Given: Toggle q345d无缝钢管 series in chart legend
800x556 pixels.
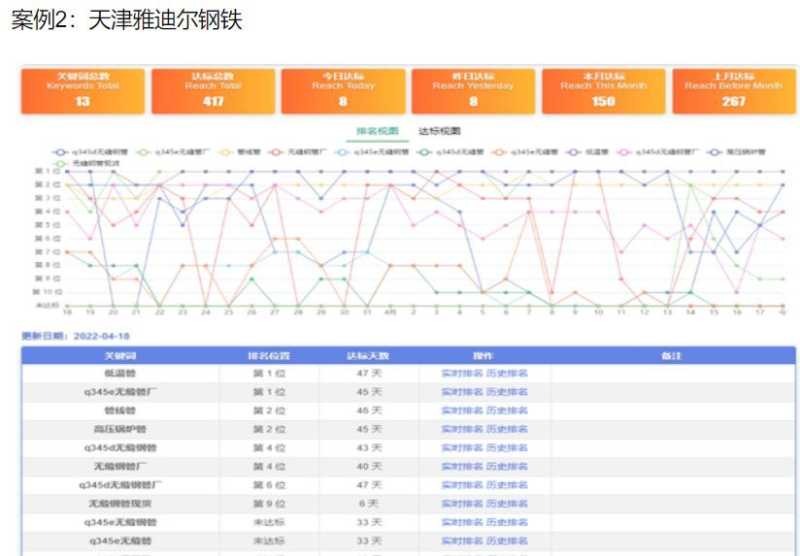Looking at the screenshot, I should click(x=90, y=152).
